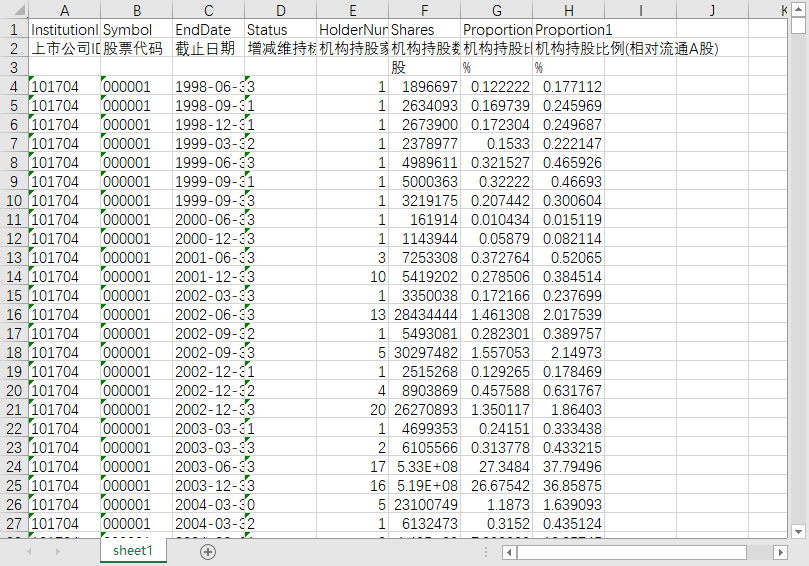Image resolution: width=809 pixels, height=566 pixels.
Task: Select column H header
Action: coord(569,10)
